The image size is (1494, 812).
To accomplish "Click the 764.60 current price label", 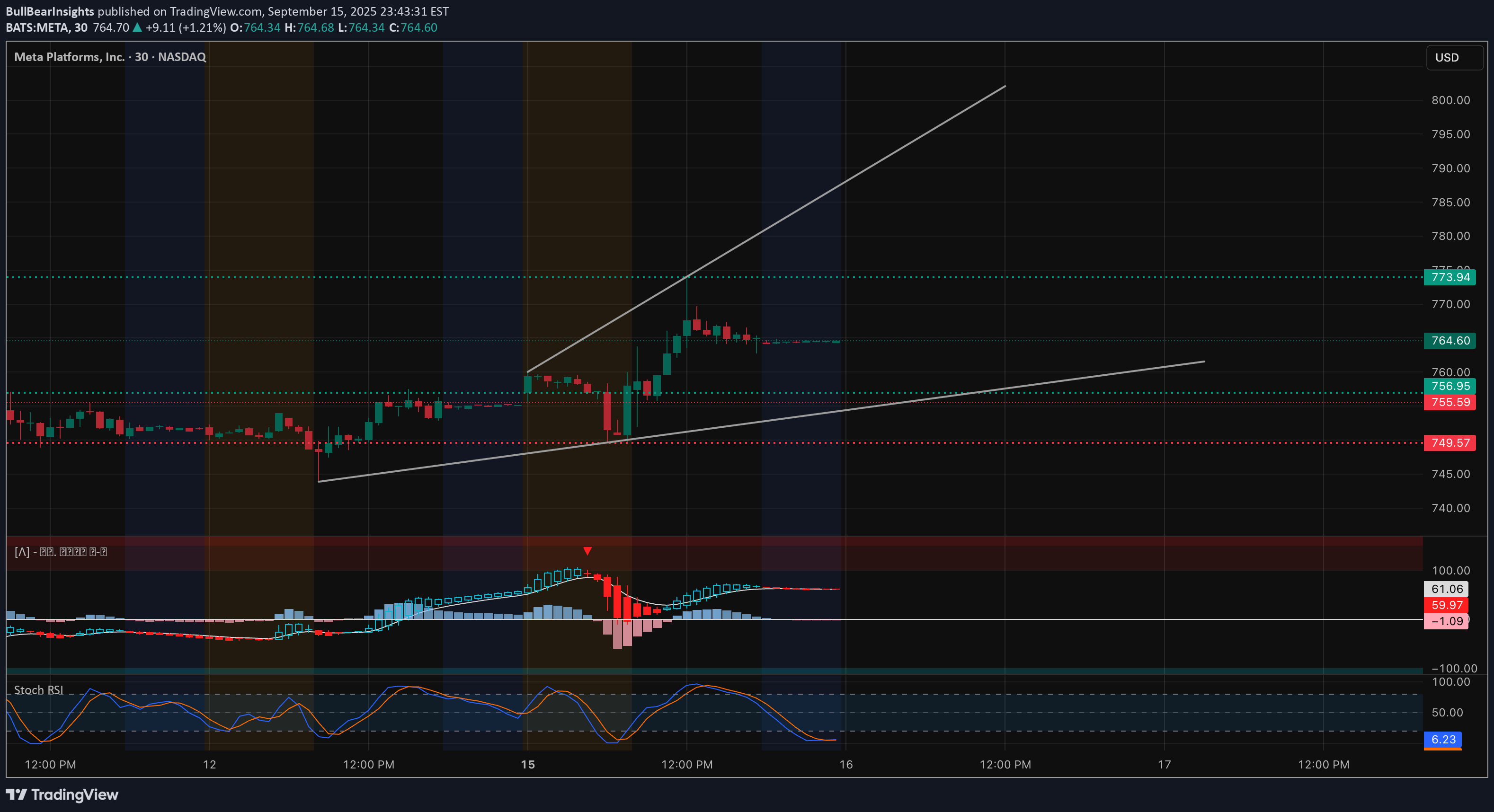I will 1450,340.
